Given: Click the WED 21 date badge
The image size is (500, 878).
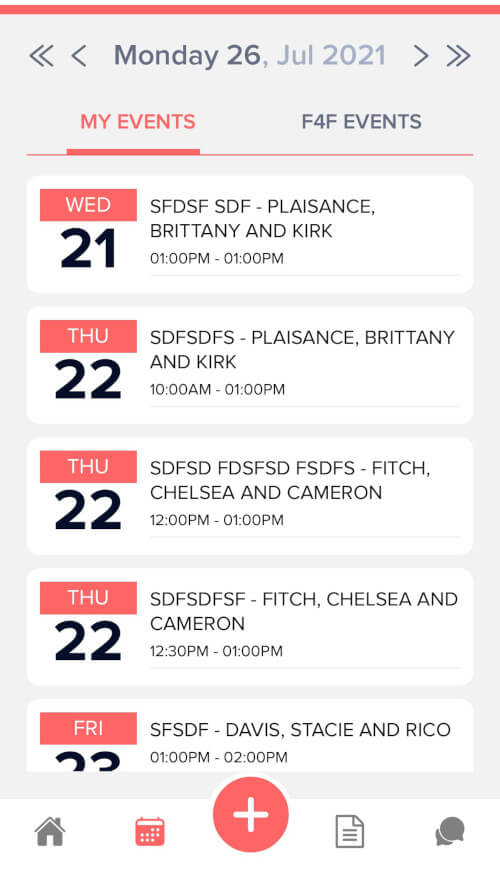Looking at the screenshot, I should (88, 231).
